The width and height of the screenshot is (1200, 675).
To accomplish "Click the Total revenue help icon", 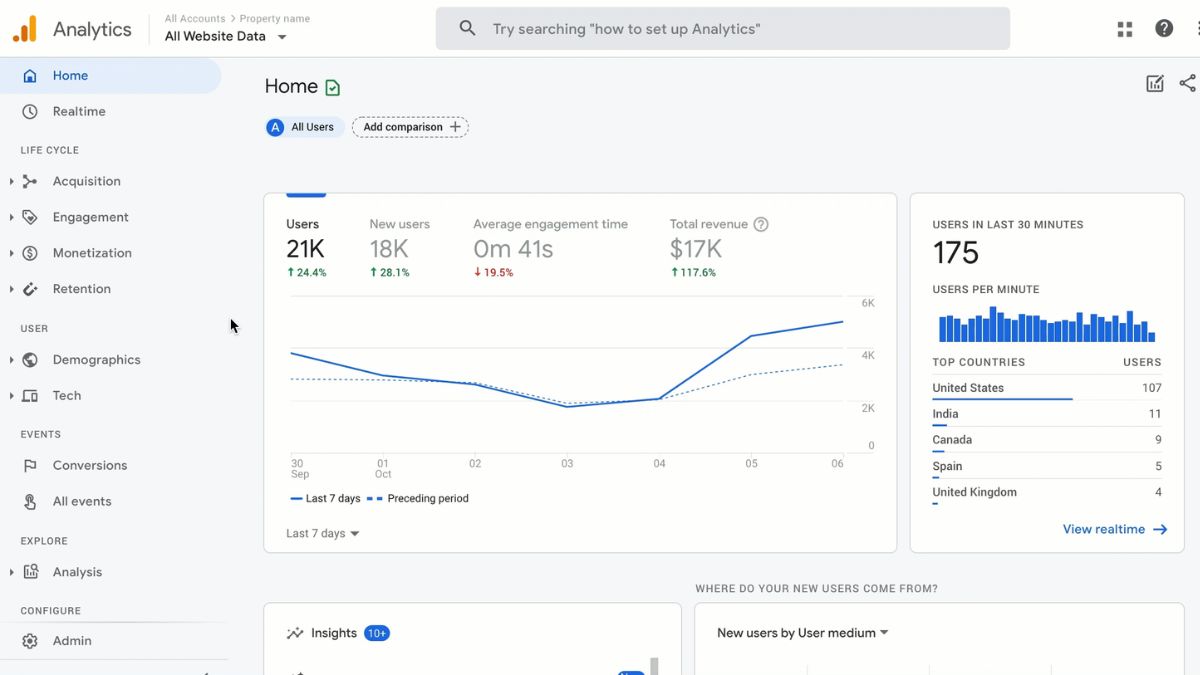I will (761, 224).
